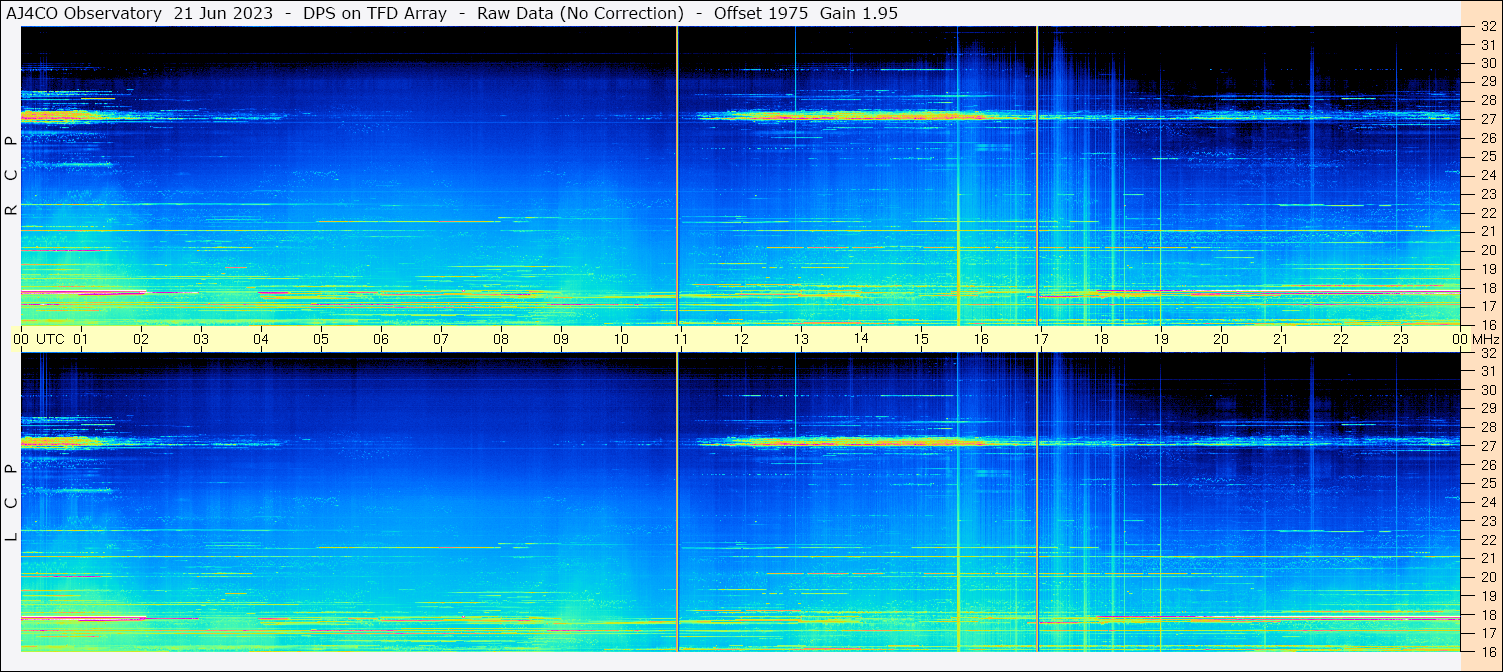The image size is (1503, 672).
Task: Click the Offset 1975 text
Action: pos(749,13)
